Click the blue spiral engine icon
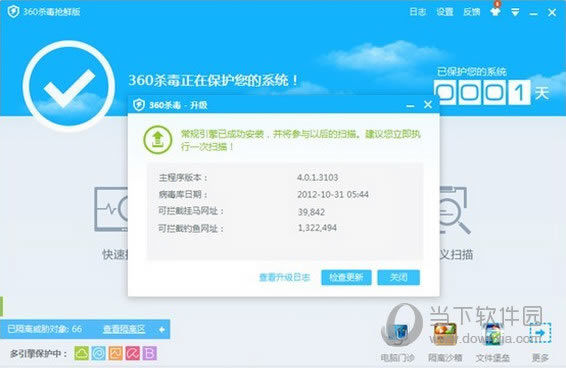Screen dimensions: 566x368 99,353
